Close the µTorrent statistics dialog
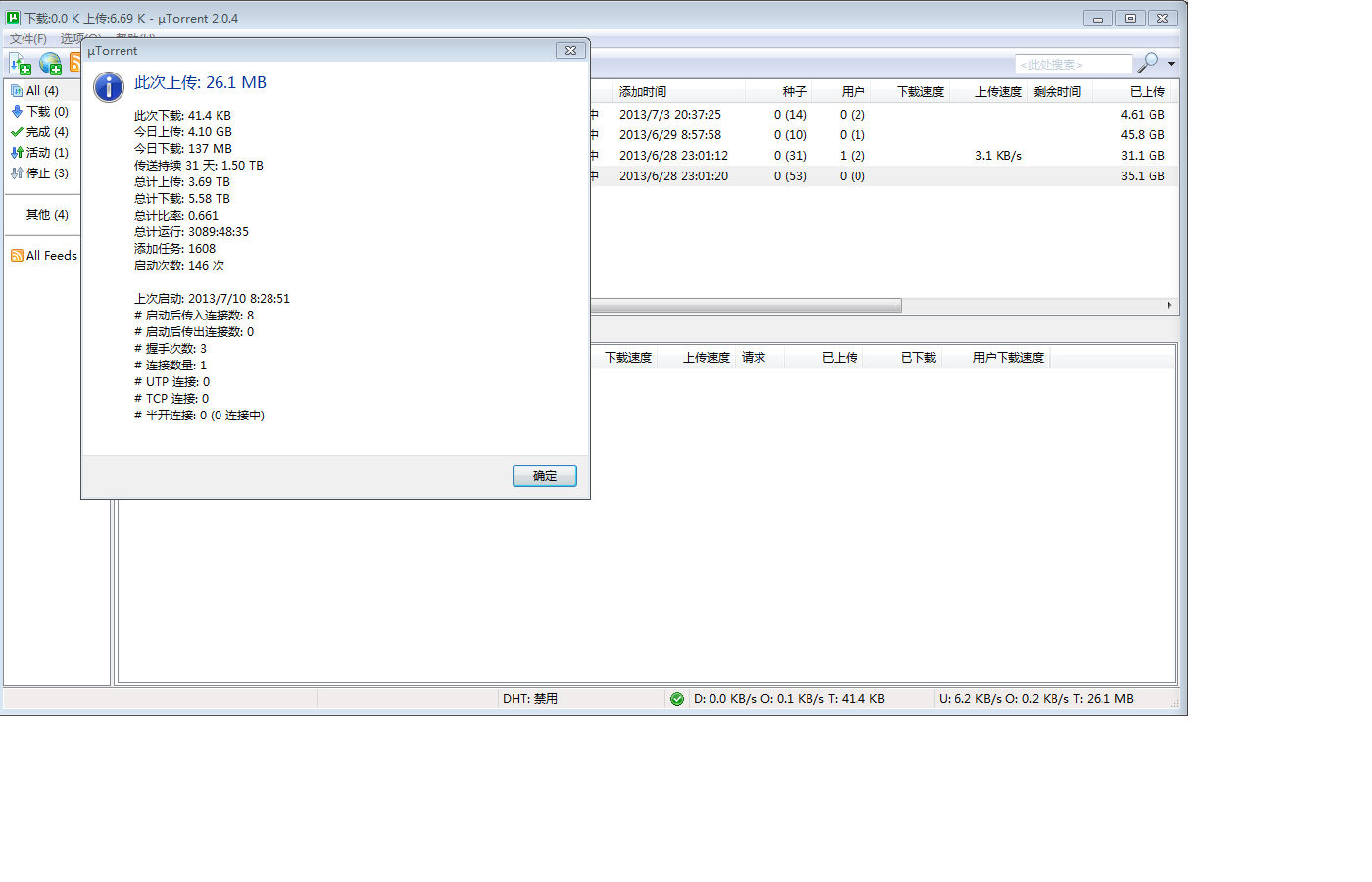This screenshot has height=882, width=1372. 570,50
